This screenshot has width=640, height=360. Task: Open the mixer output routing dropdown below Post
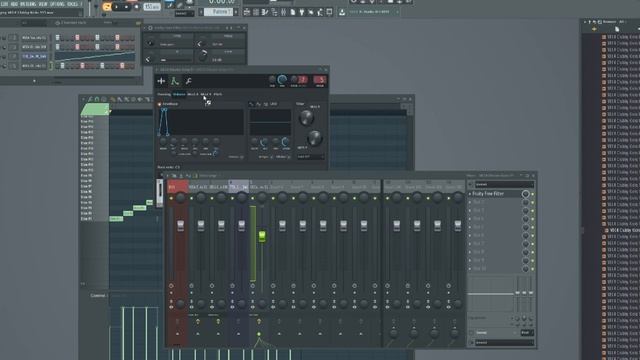(x=504, y=343)
